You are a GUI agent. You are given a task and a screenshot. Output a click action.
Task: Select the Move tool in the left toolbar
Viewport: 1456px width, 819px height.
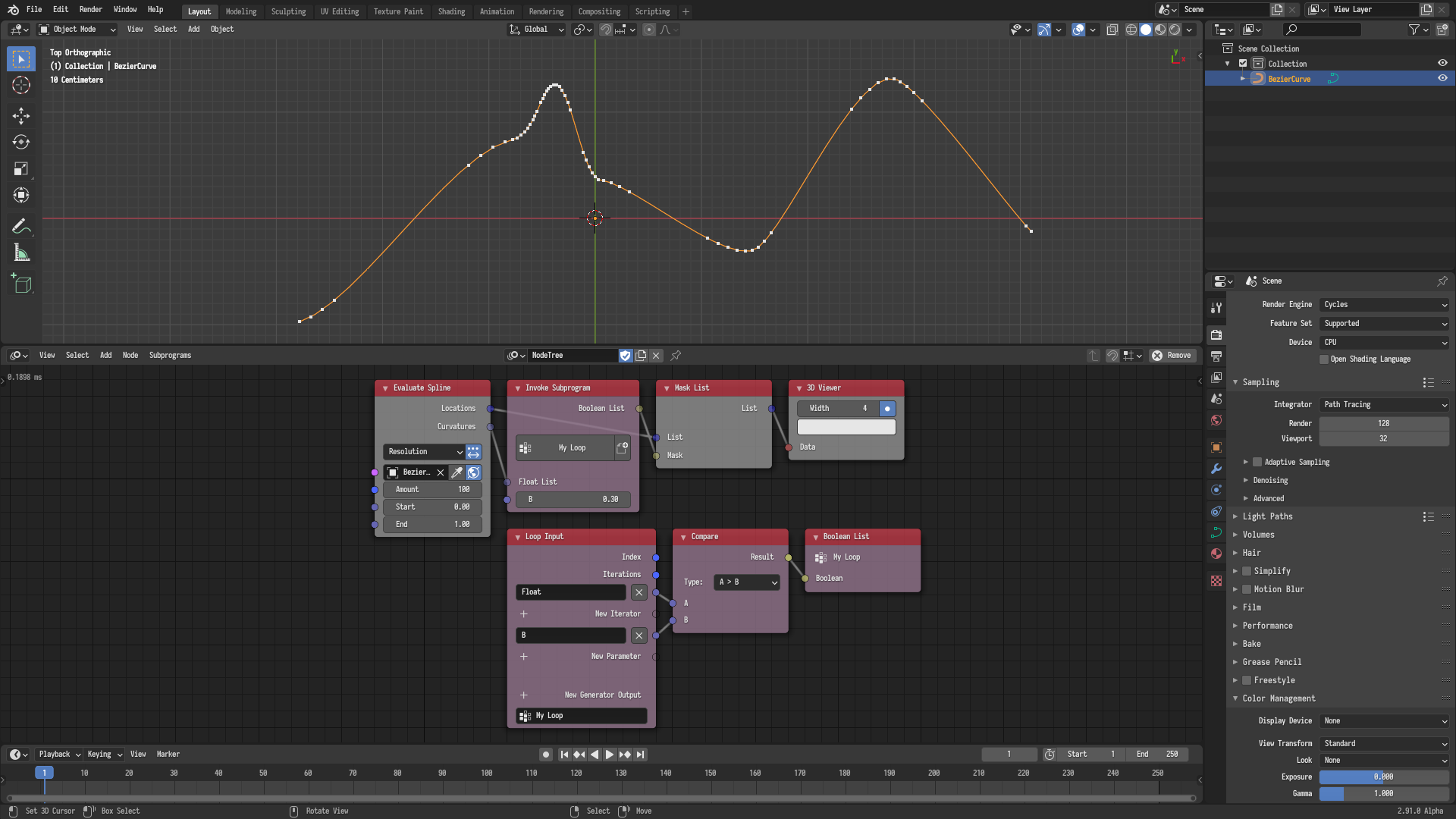pyautogui.click(x=20, y=116)
